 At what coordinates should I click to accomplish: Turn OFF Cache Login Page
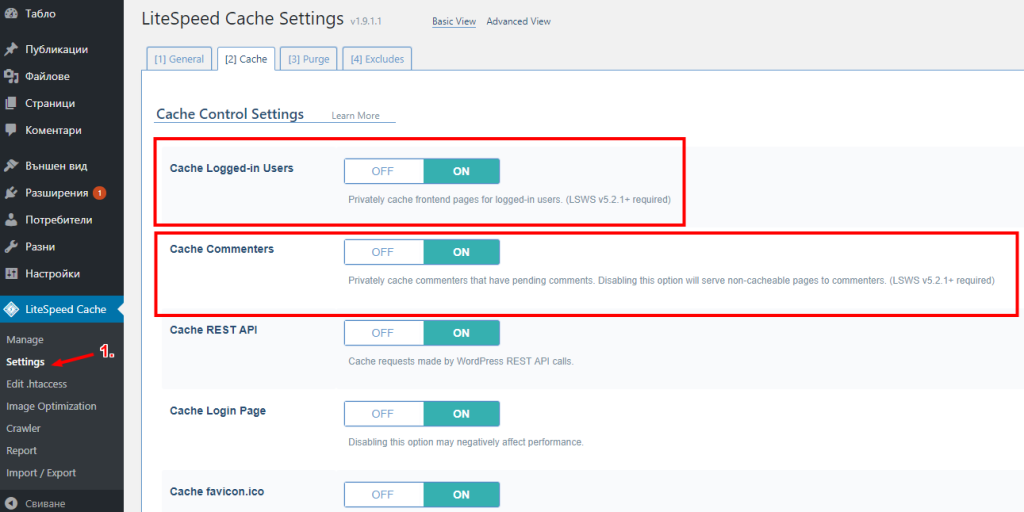pos(383,413)
